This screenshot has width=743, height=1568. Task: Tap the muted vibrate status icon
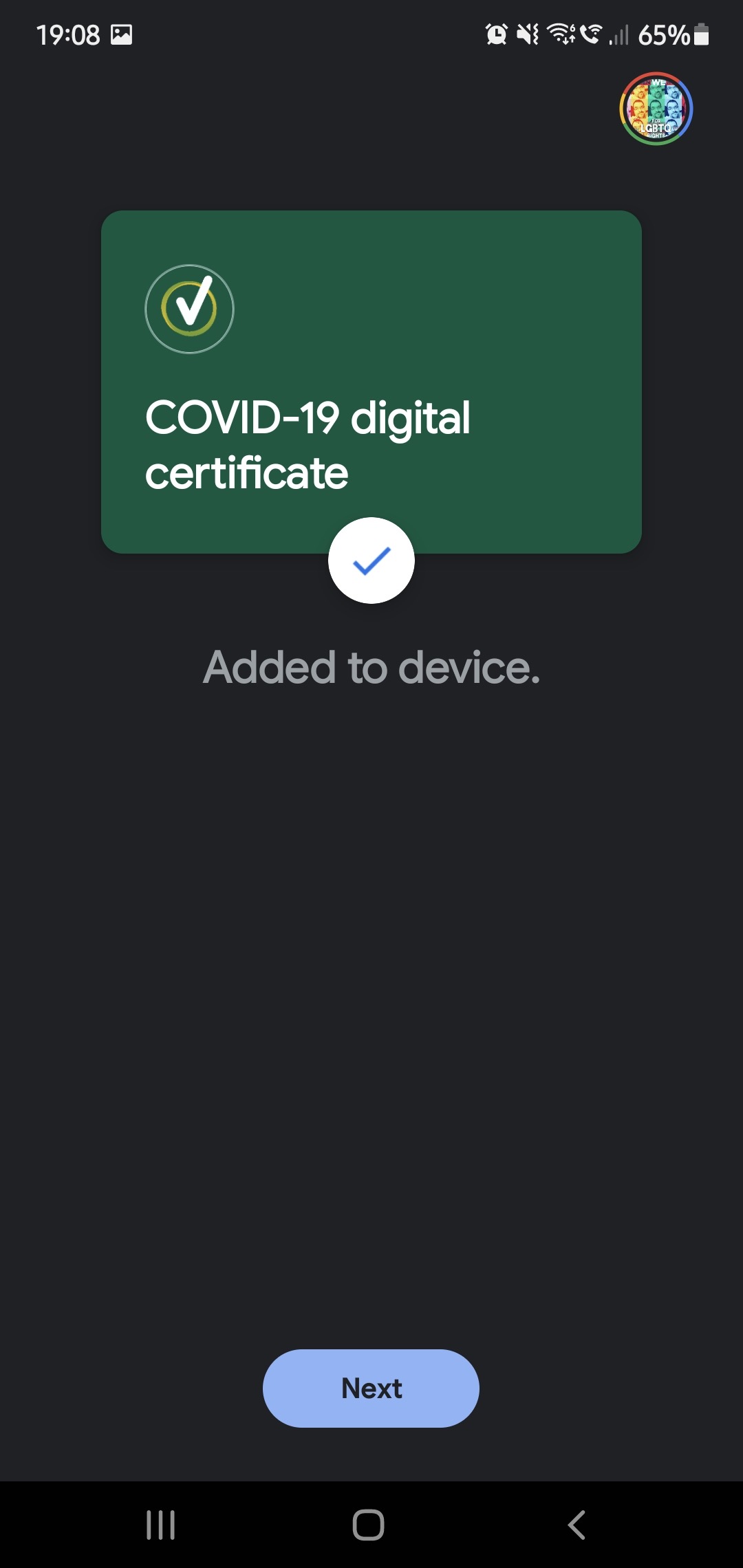[528, 34]
